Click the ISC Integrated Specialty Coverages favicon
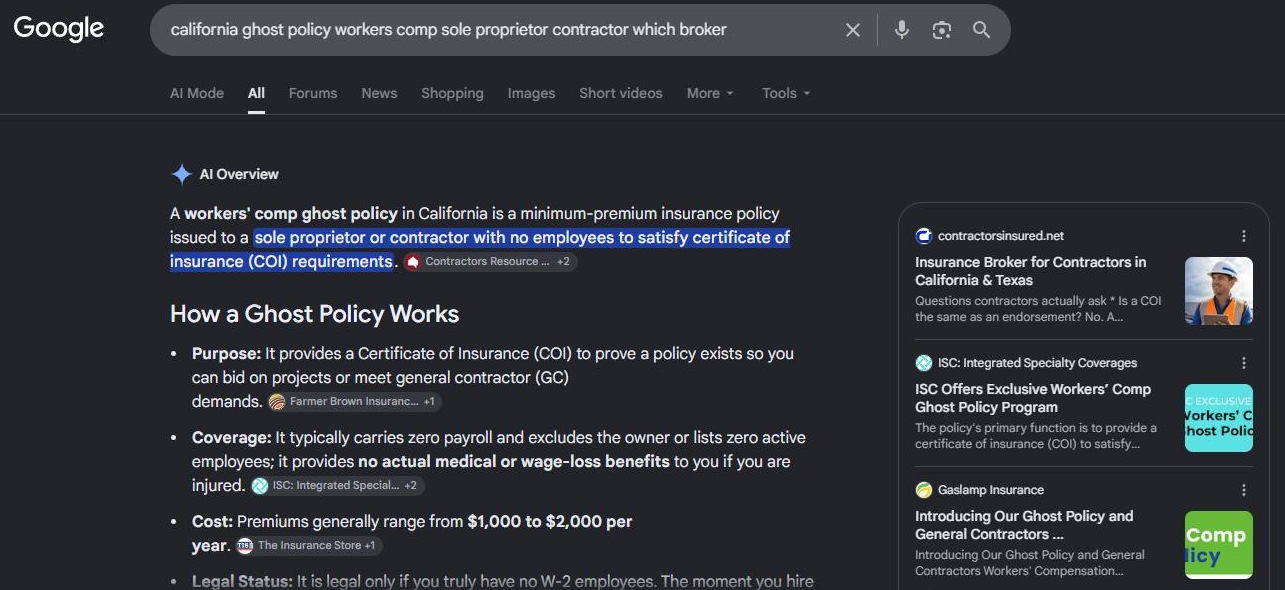The width and height of the screenshot is (1285, 590). click(x=924, y=363)
